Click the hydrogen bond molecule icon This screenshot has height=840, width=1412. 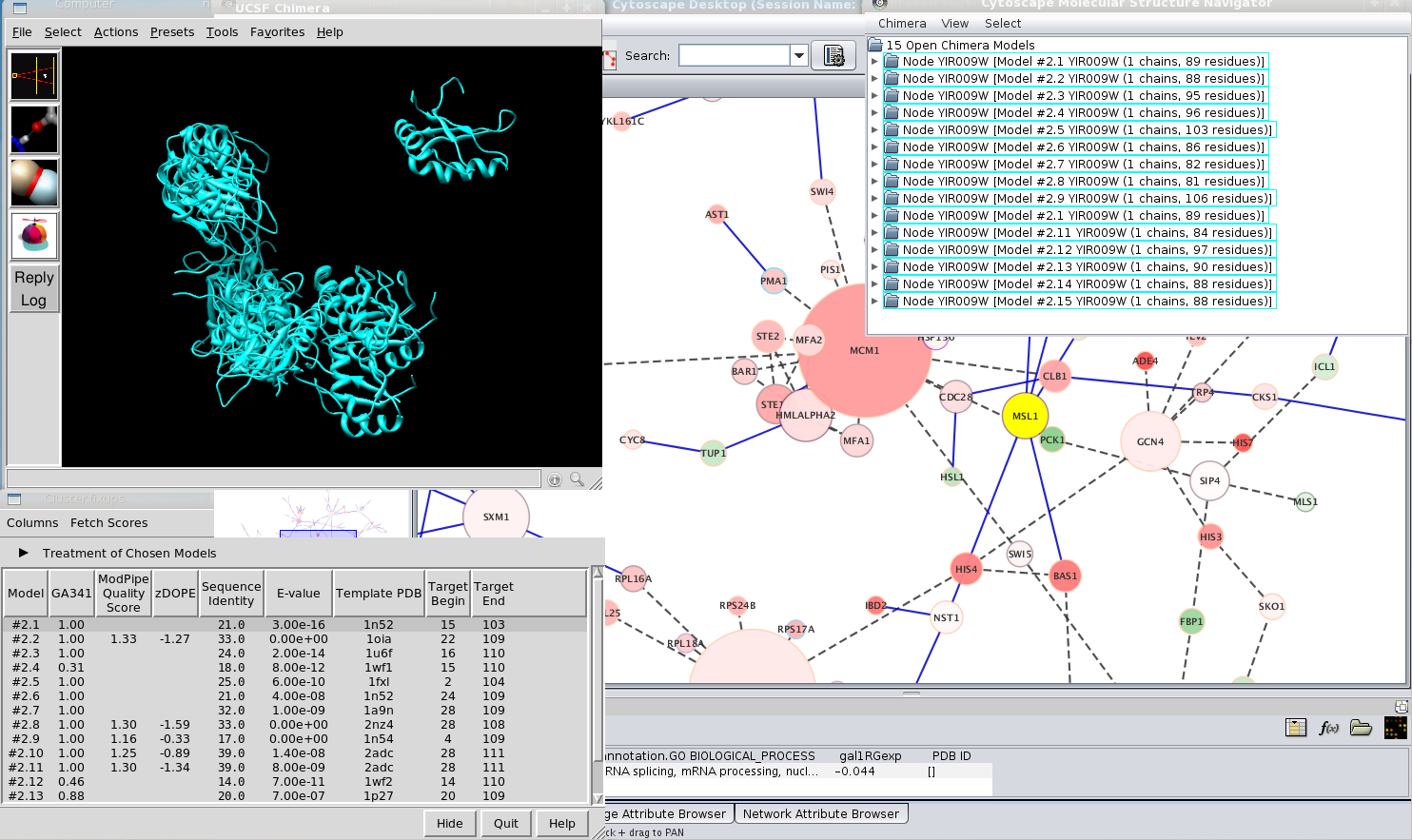[34, 129]
